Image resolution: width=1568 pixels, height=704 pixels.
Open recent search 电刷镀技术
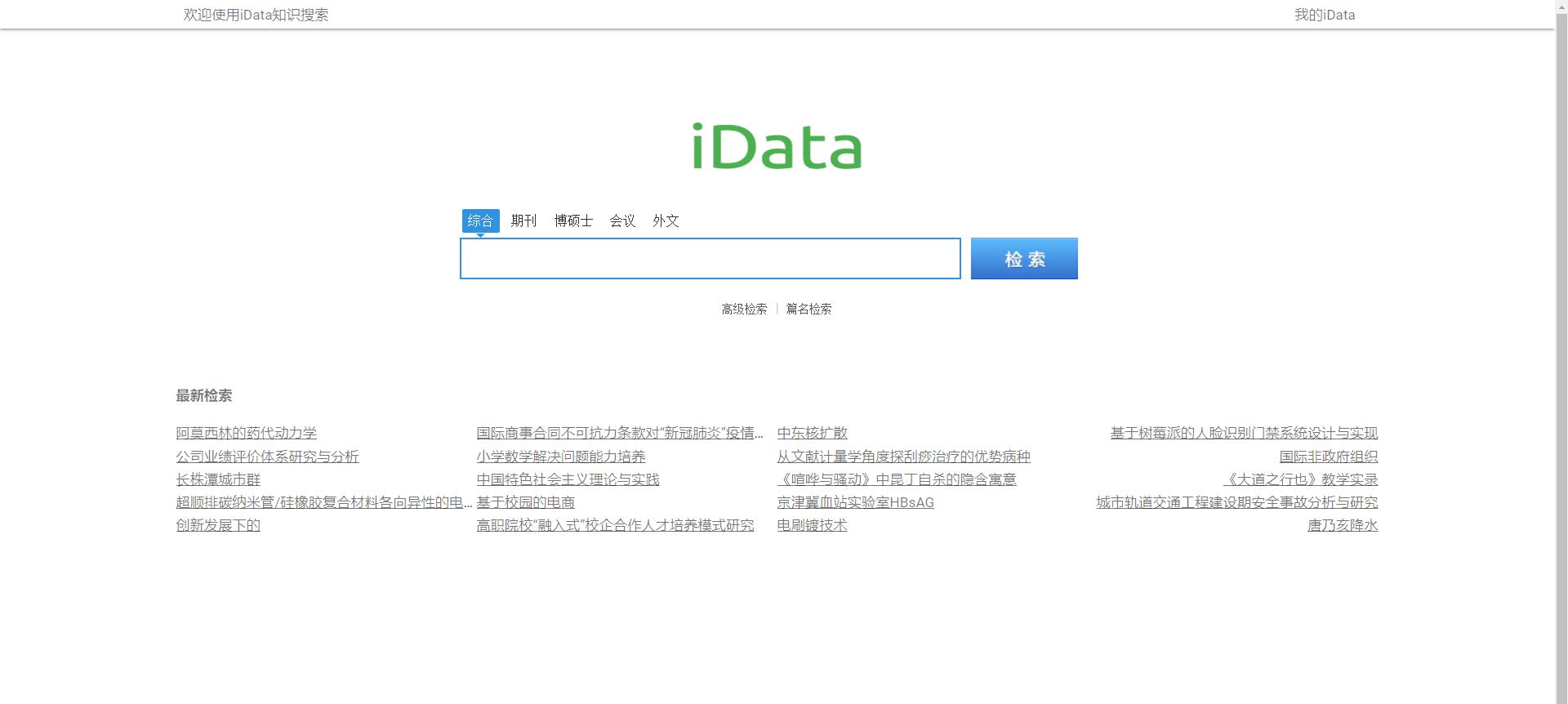point(813,525)
